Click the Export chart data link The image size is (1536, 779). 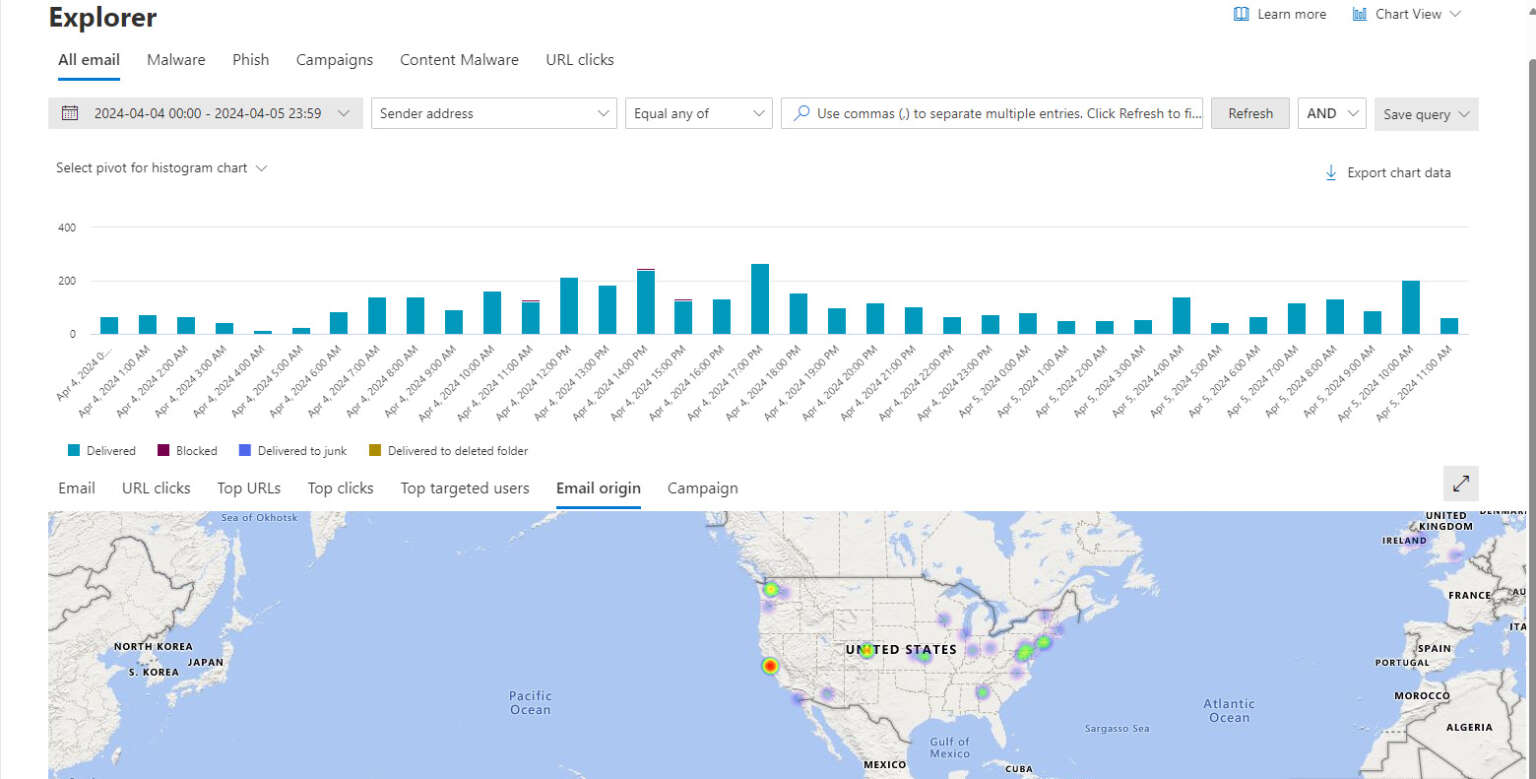(1399, 172)
